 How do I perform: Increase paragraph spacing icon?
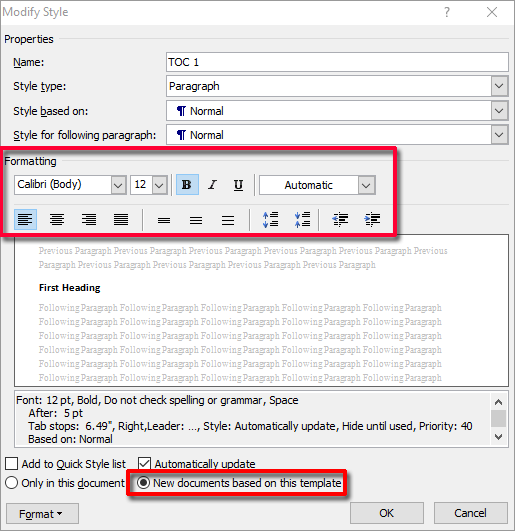coord(271,219)
